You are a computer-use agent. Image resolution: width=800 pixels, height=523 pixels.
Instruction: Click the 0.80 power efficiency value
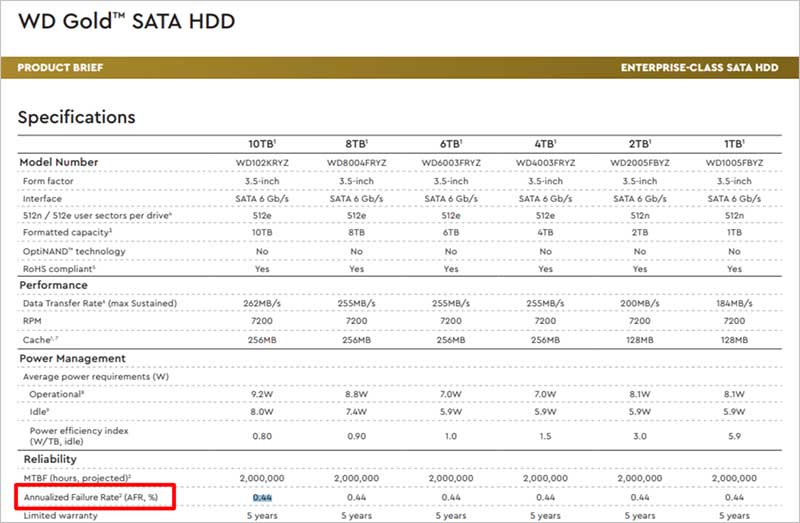click(x=262, y=436)
